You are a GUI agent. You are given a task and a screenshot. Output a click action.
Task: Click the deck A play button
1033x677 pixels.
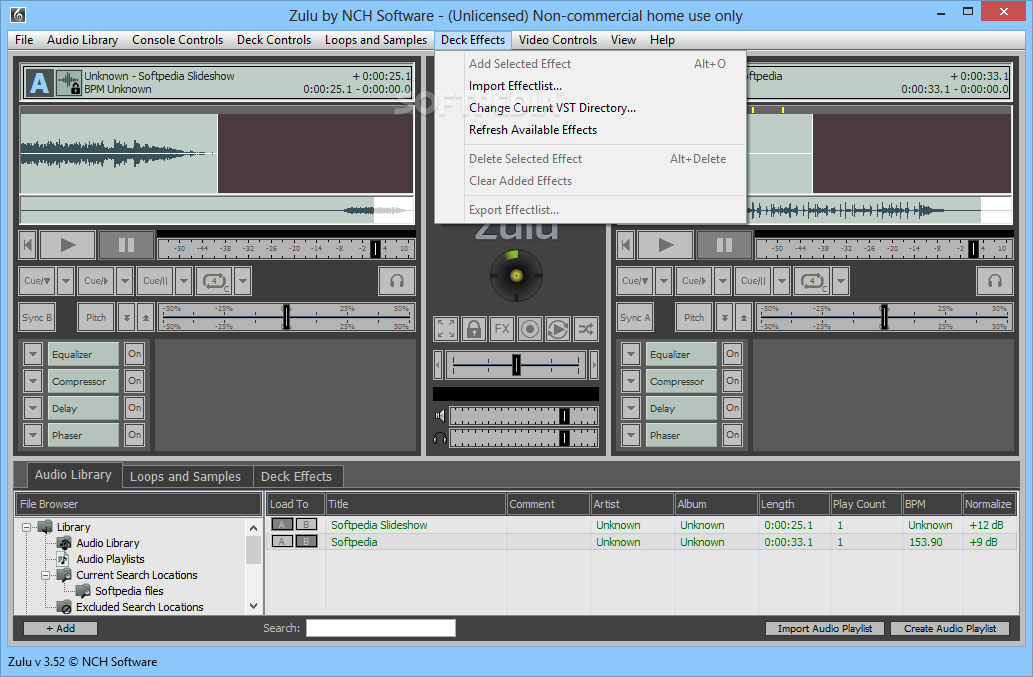coord(68,245)
